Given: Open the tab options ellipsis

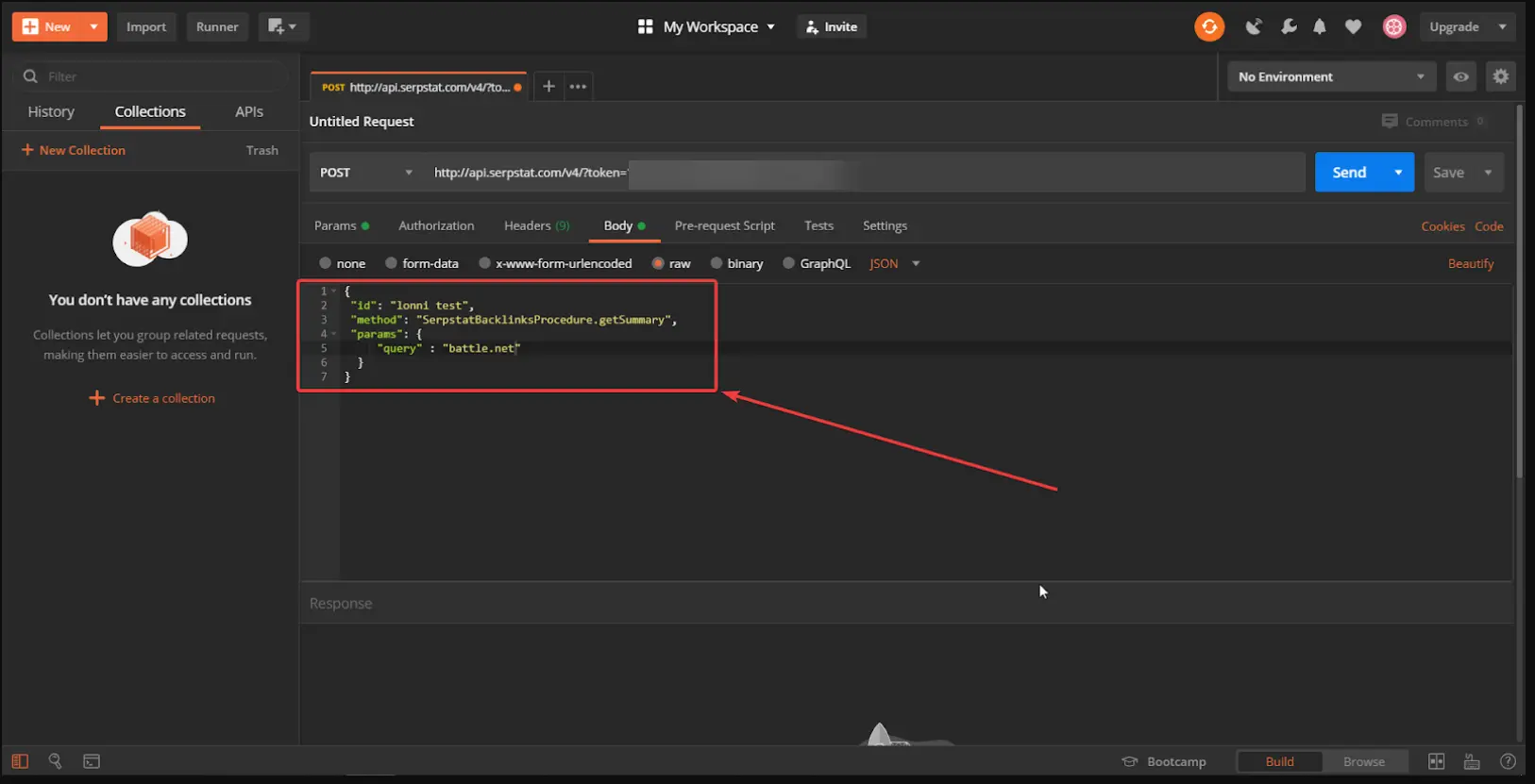Looking at the screenshot, I should (x=578, y=86).
